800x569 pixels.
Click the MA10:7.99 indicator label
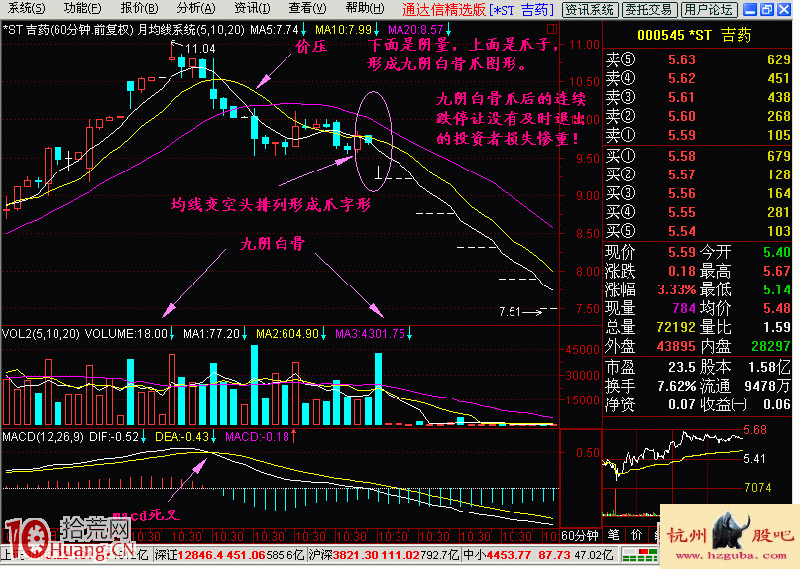(x=343, y=30)
